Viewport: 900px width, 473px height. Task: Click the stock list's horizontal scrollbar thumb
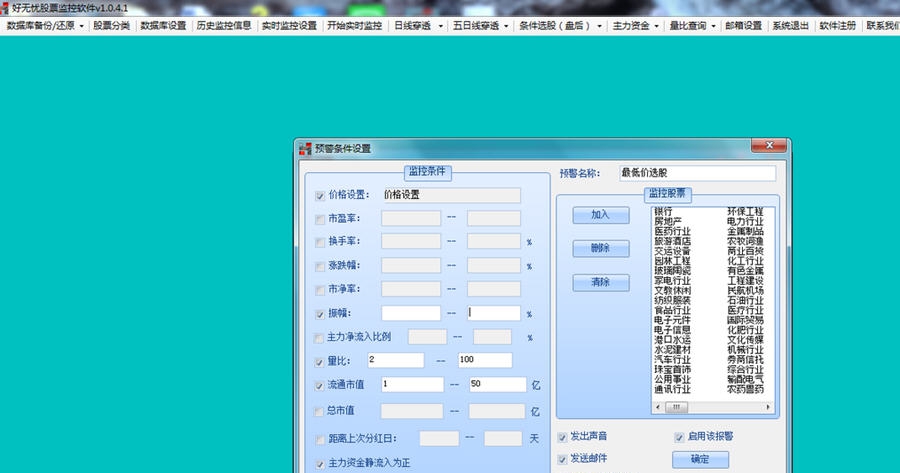676,408
